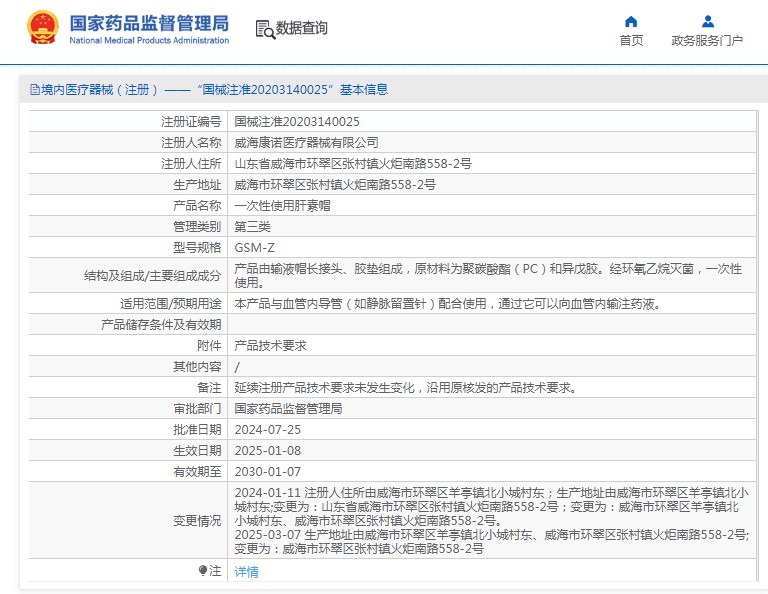The image size is (768, 594).
Task: Select expiry date 2030-01-07
Action: [267, 472]
